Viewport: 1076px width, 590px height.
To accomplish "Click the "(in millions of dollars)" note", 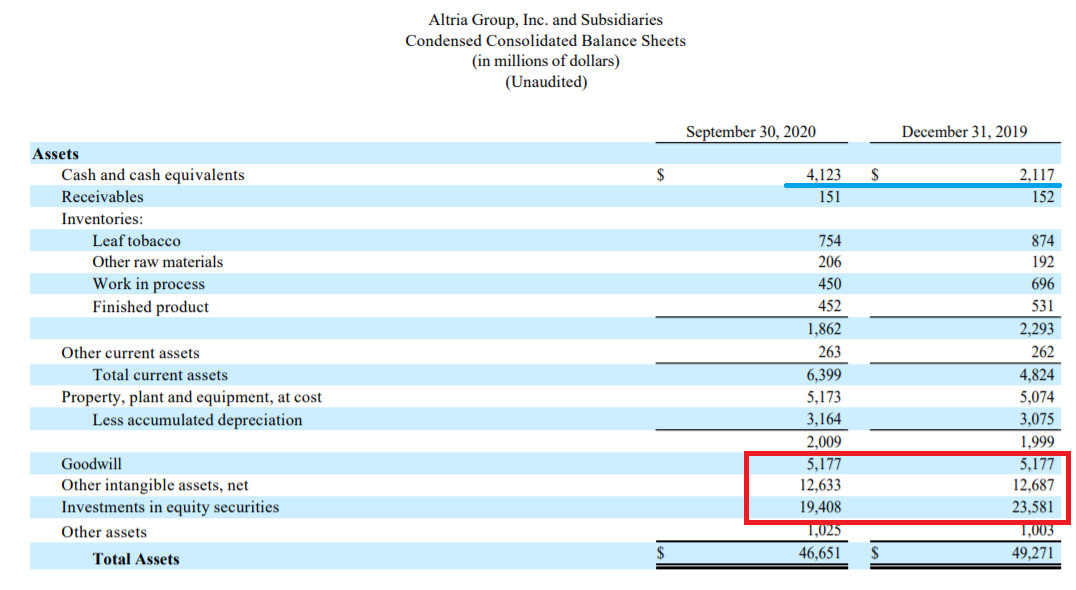I will tap(546, 61).
